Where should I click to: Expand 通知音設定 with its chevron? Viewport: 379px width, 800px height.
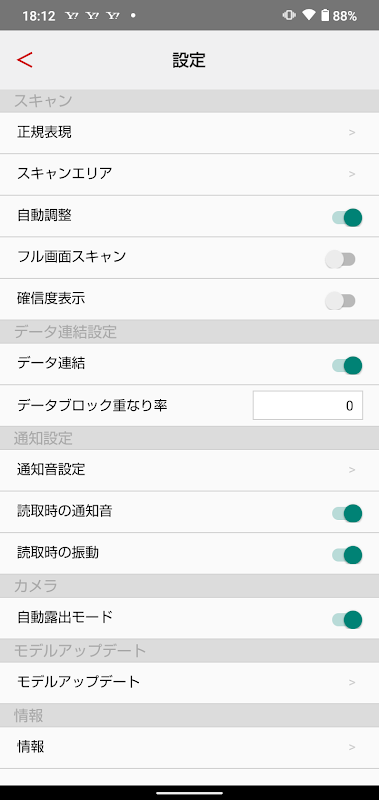pyautogui.click(x=352, y=470)
